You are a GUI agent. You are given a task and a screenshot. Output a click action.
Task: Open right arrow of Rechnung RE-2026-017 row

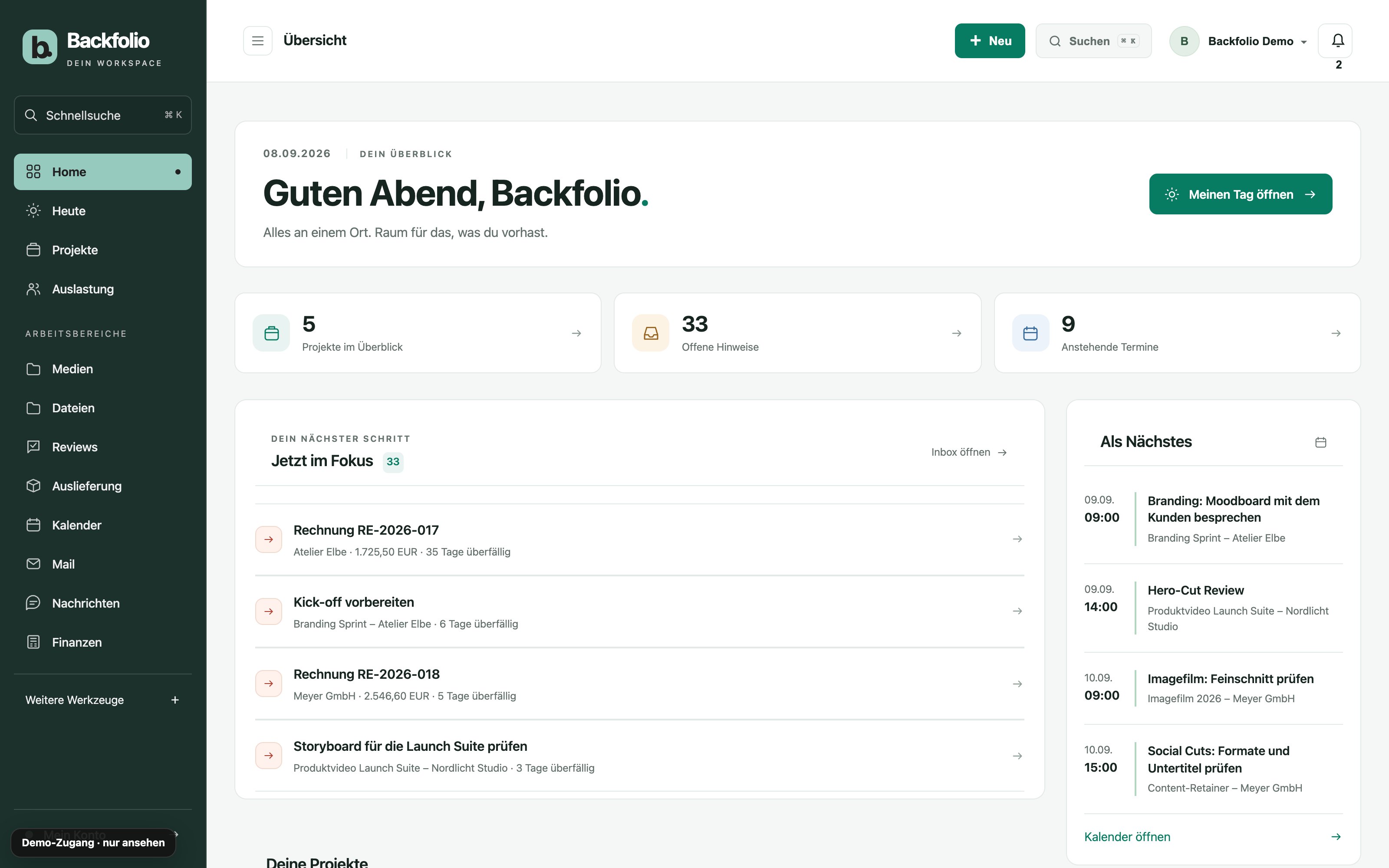(x=1017, y=539)
